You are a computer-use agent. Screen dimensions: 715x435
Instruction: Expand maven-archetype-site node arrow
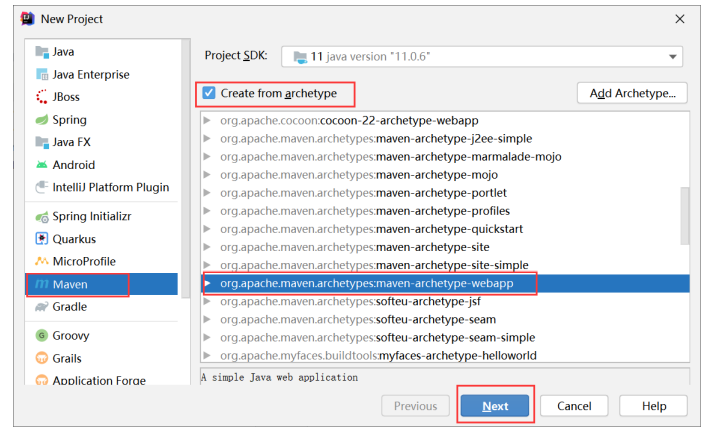207,247
